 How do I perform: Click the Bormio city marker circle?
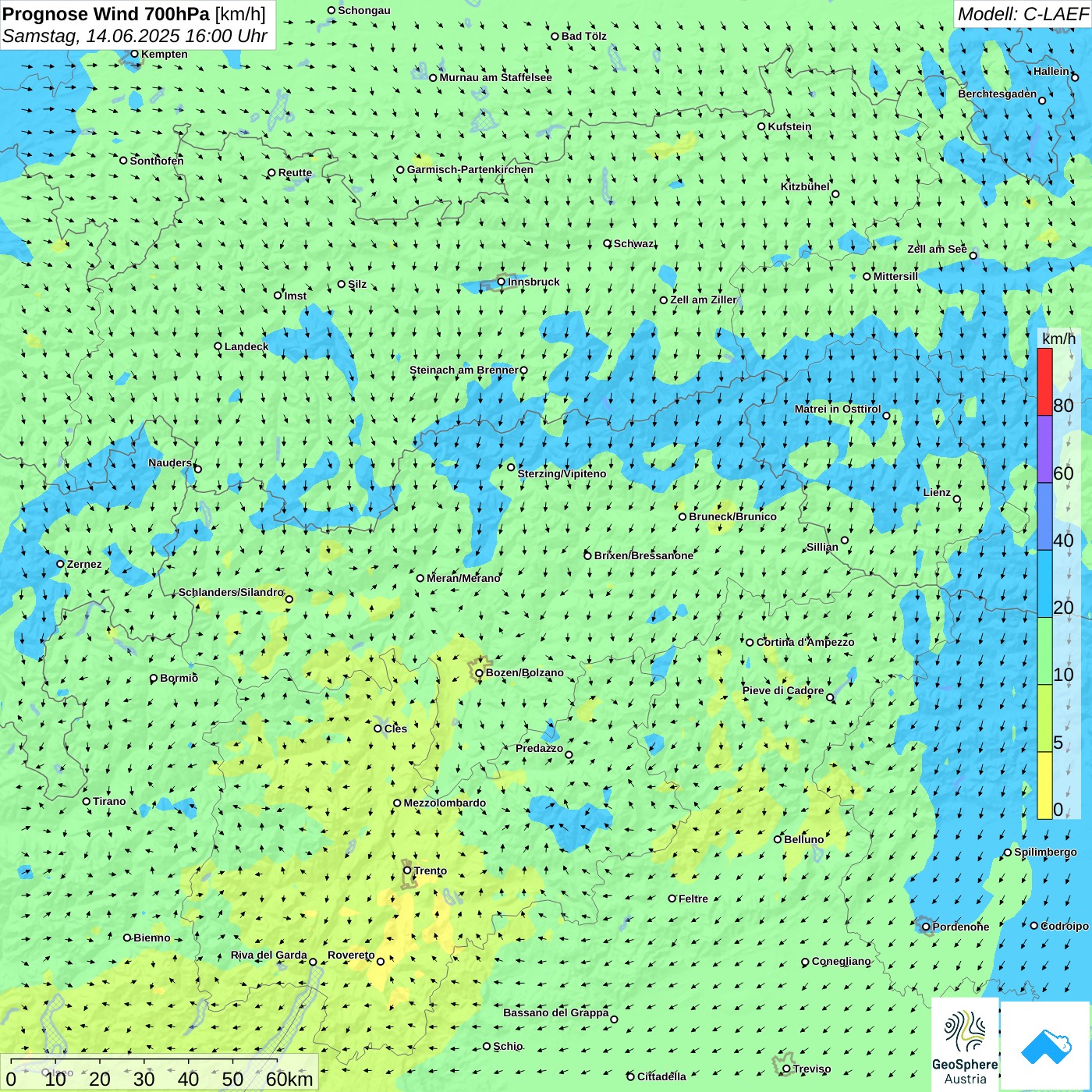[x=154, y=679]
